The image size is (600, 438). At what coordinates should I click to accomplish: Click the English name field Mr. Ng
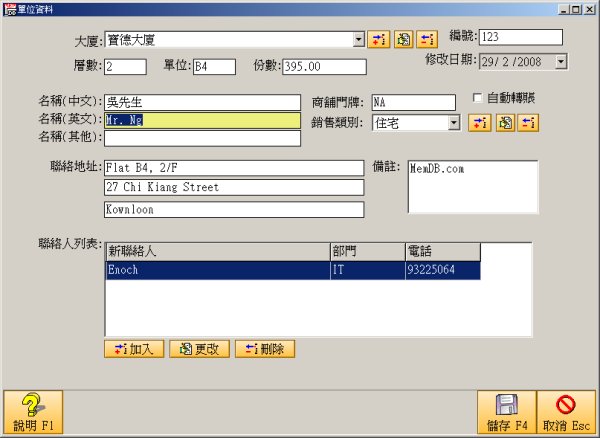click(x=202, y=120)
